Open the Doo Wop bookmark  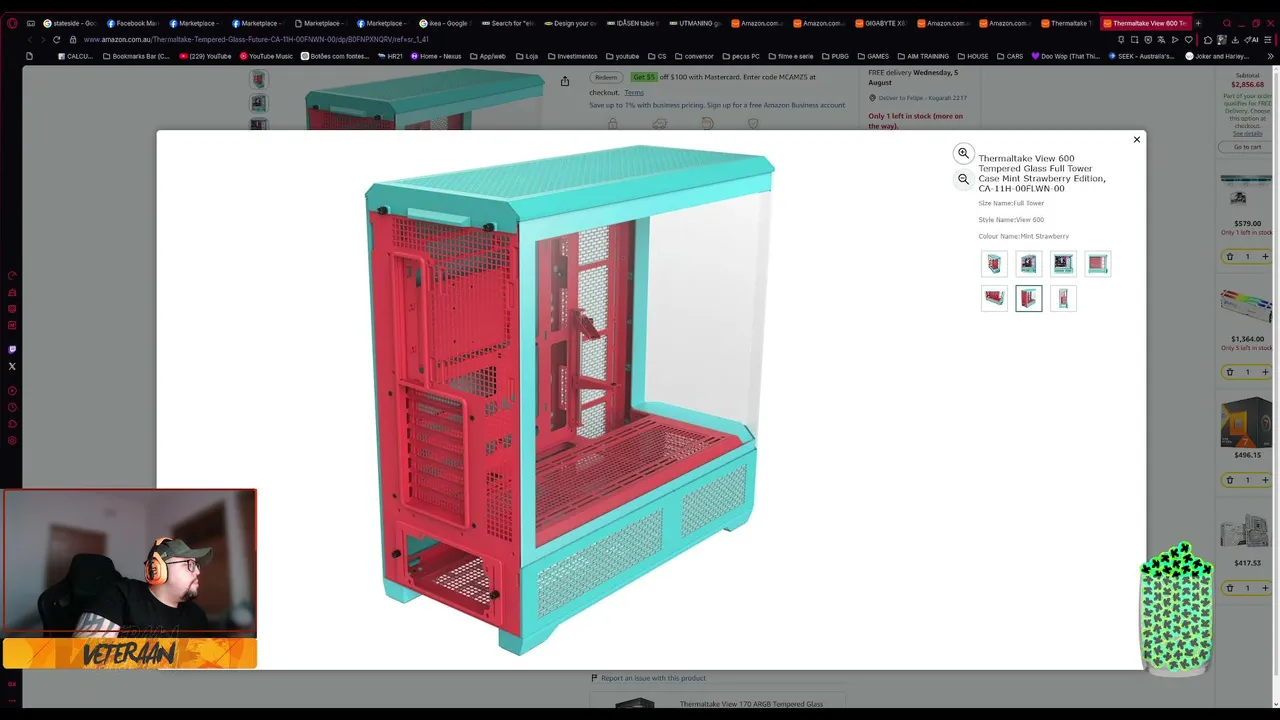(1066, 56)
